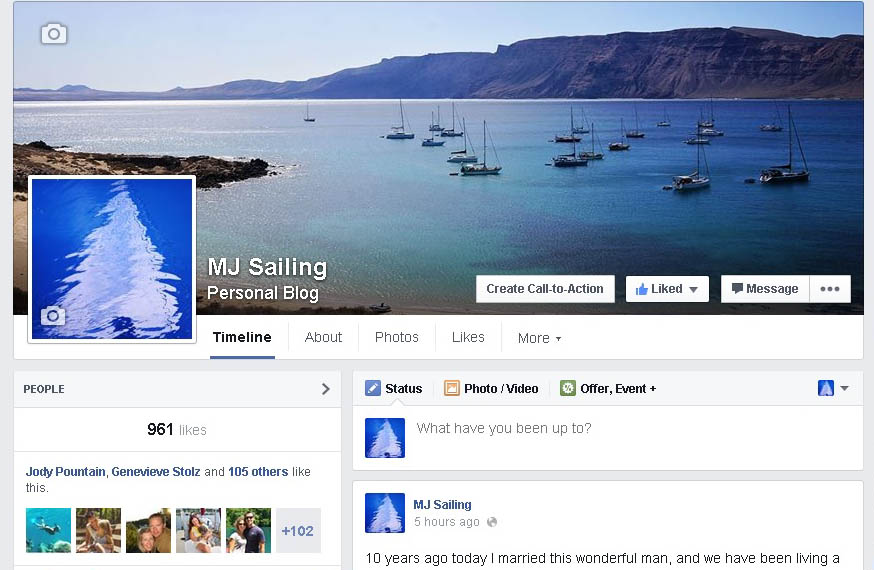Switch to the About tab
Image resolution: width=874 pixels, height=570 pixels.
(323, 337)
